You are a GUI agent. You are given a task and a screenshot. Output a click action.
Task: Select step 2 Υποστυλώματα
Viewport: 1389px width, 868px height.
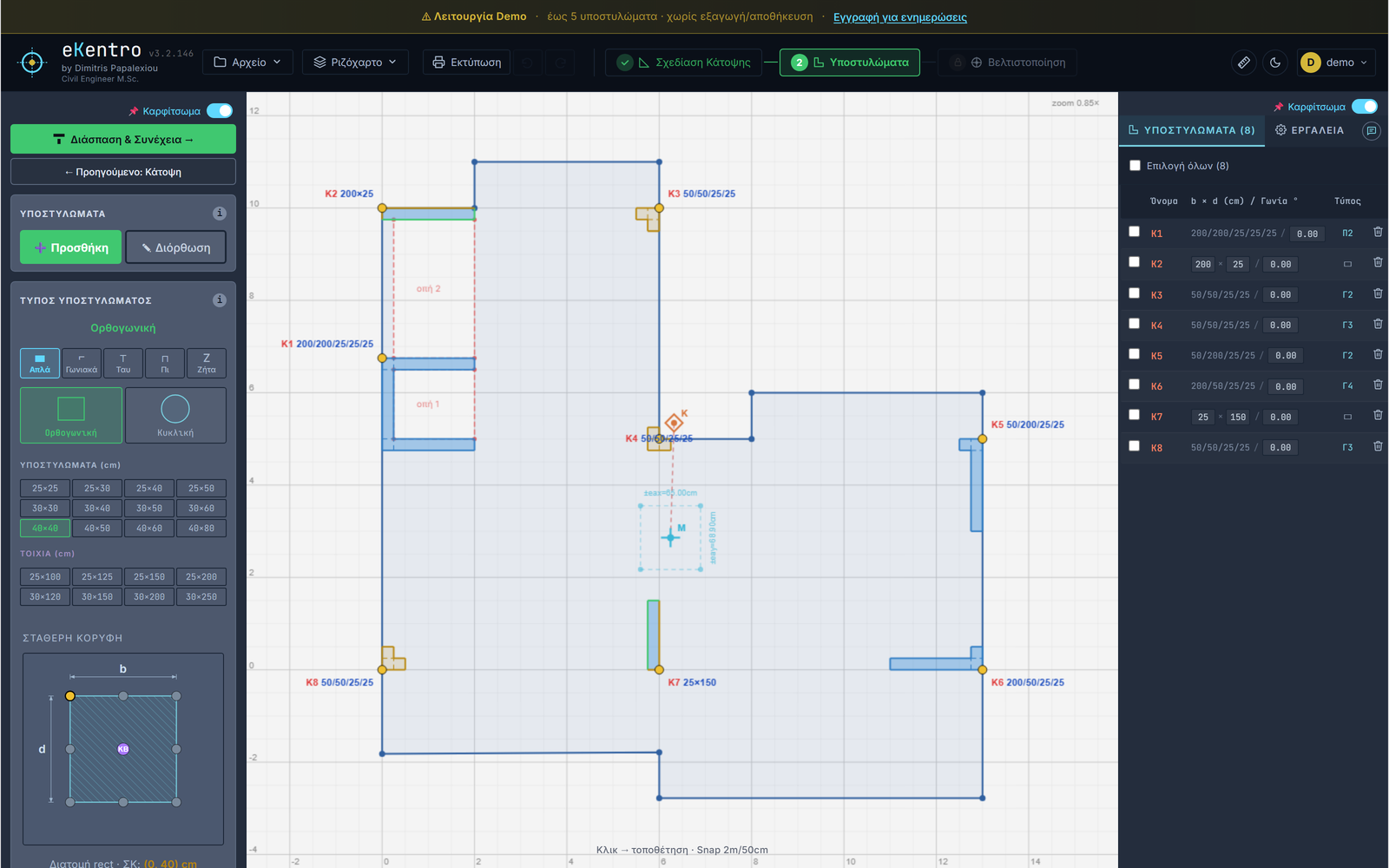pyautogui.click(x=850, y=62)
